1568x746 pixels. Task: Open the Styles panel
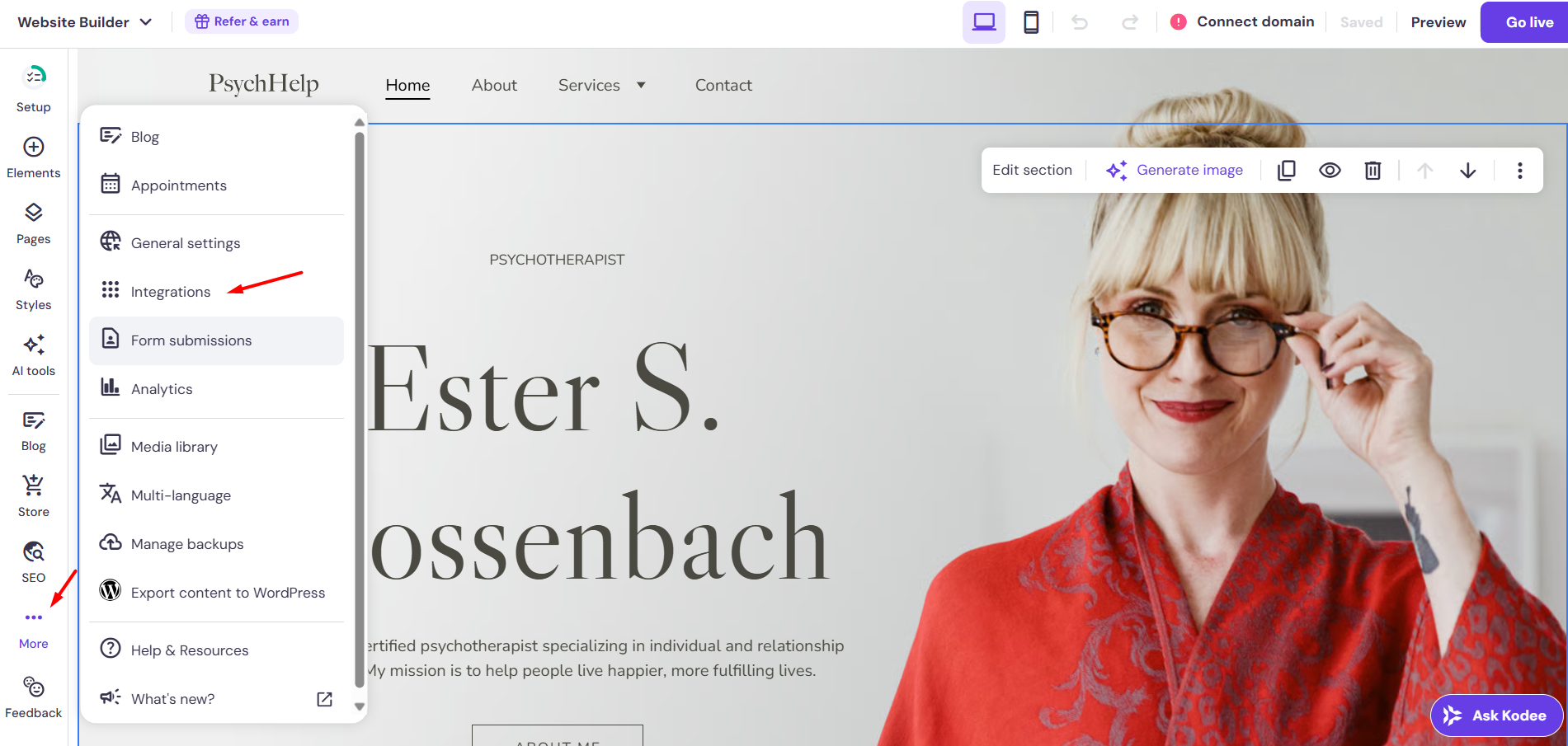pyautogui.click(x=33, y=289)
